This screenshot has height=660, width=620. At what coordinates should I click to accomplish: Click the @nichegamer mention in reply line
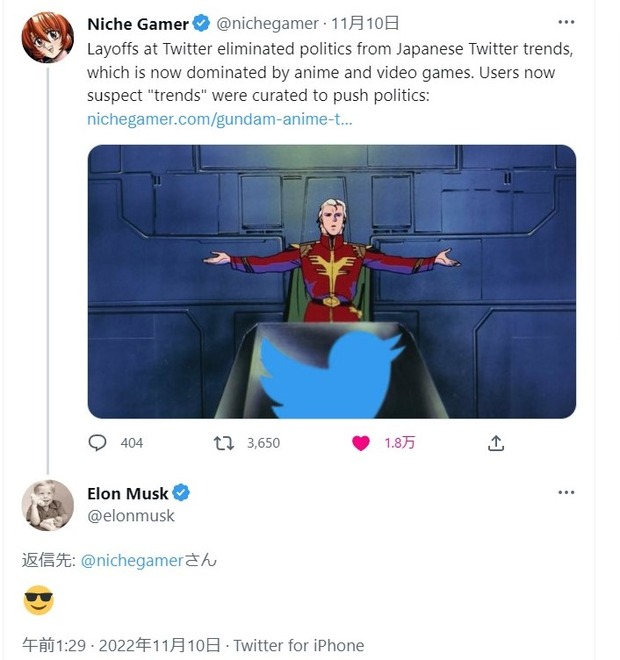coord(129,560)
